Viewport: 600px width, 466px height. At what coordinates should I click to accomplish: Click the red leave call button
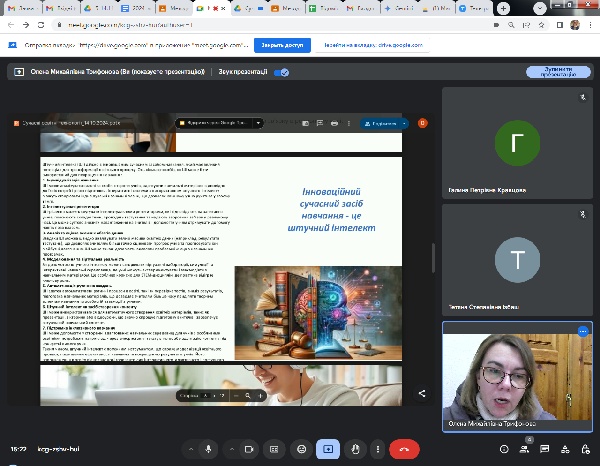[403, 449]
